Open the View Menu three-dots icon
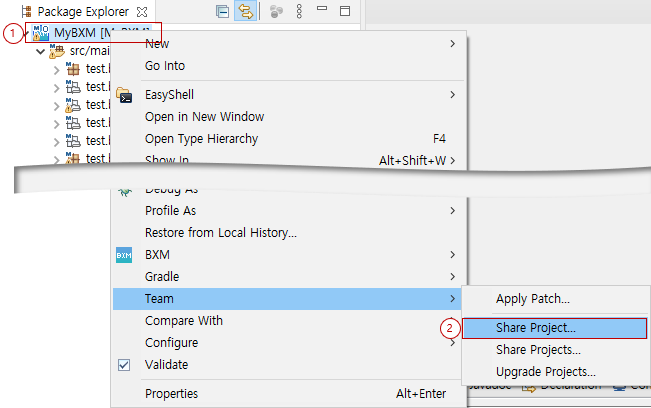Image resolution: width=651 pixels, height=408 pixels. coord(298,11)
